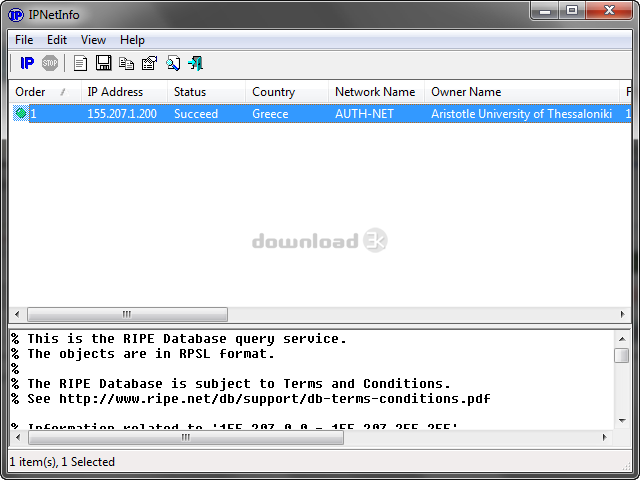Click the text pane's up scroll arrow
The image size is (640, 480).
pos(622,339)
